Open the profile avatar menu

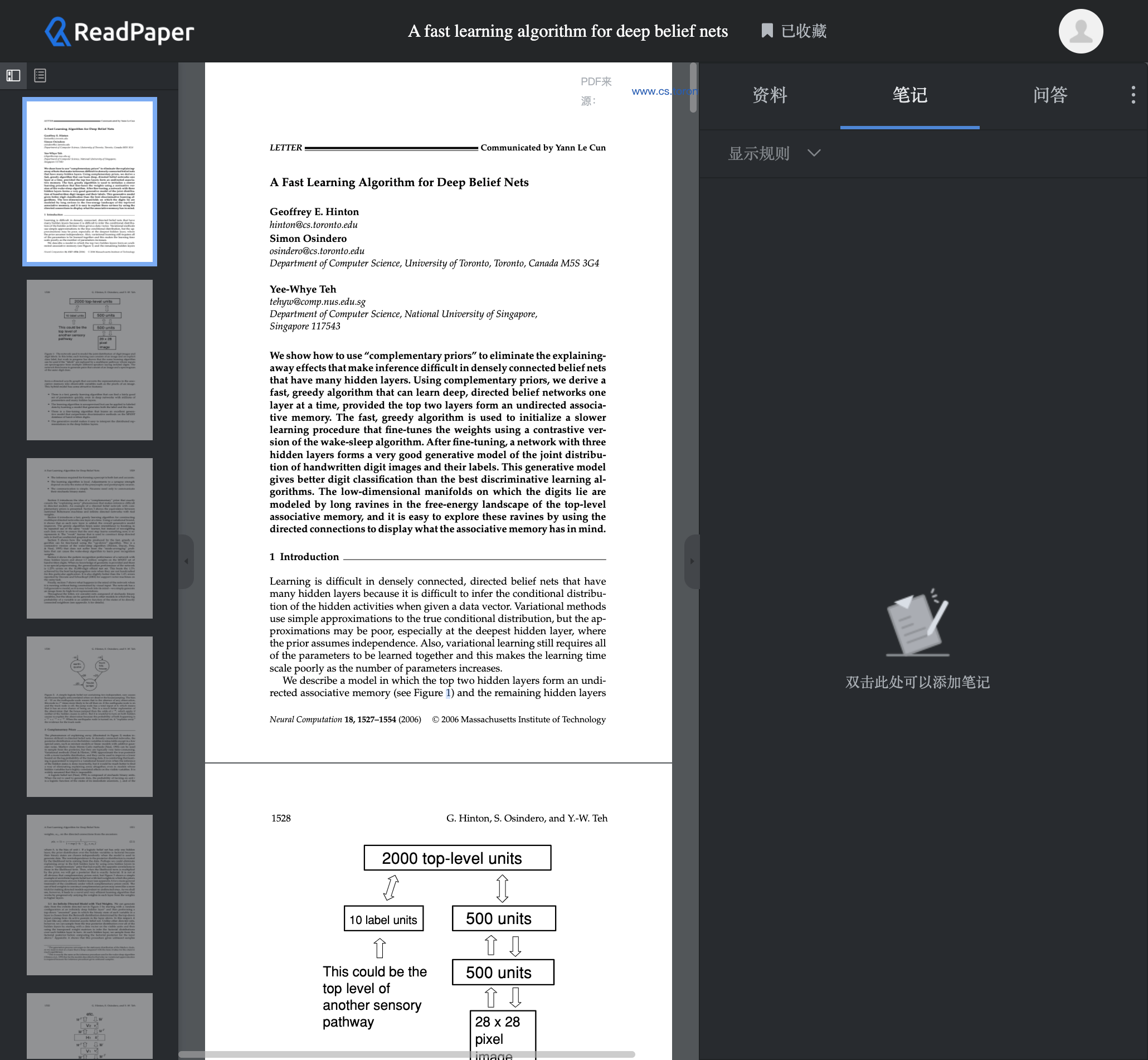click(1080, 31)
